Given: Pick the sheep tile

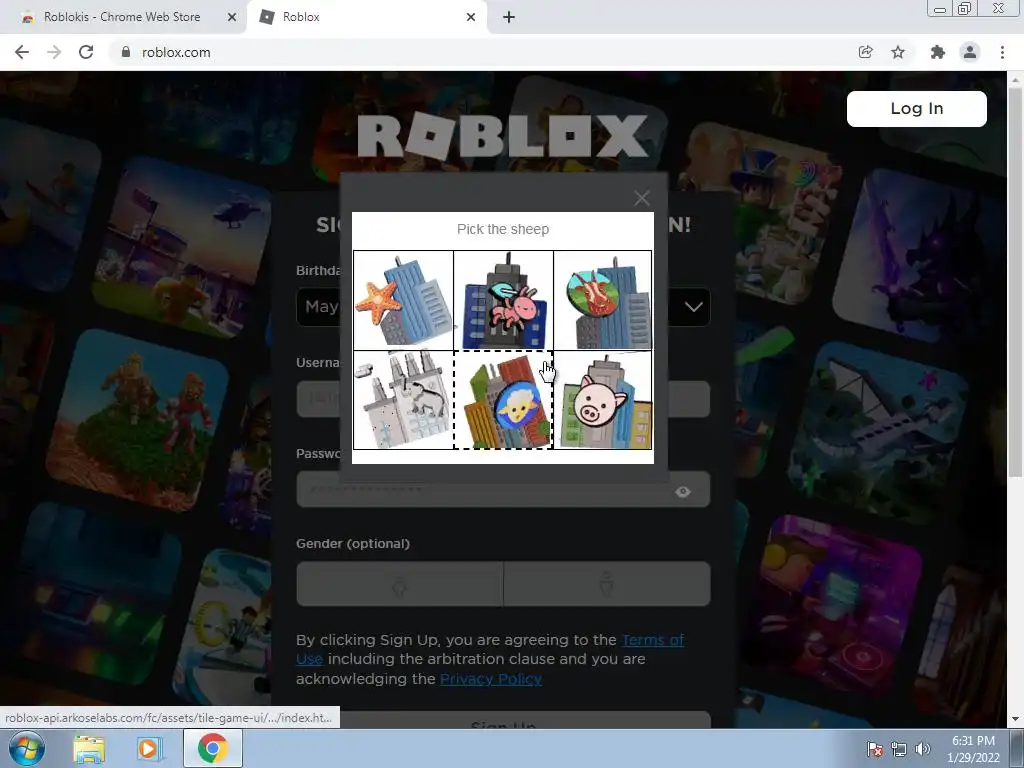Looking at the screenshot, I should click(x=504, y=400).
